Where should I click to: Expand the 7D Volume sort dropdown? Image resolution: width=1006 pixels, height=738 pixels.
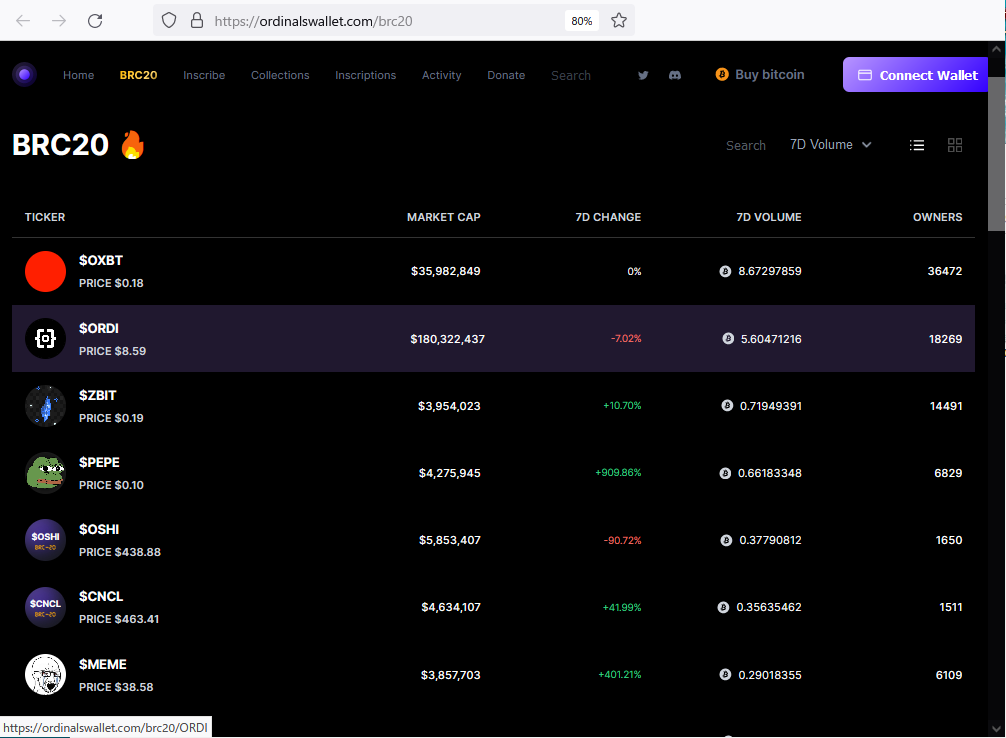tap(830, 145)
